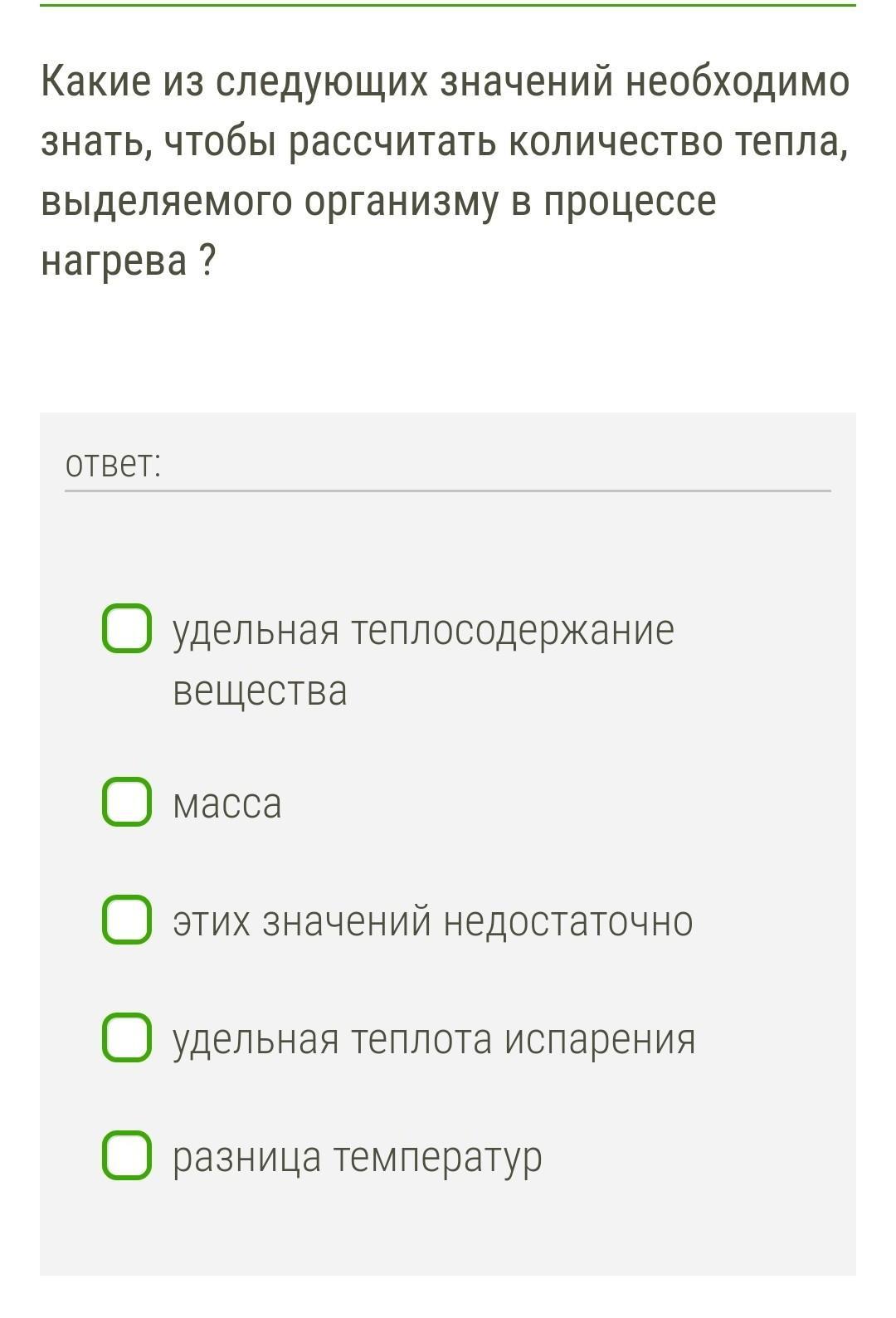This screenshot has height=1318, width=896.
Task: Check the 'удельная теплосодержание вещества' checkbox
Action: coord(127,628)
